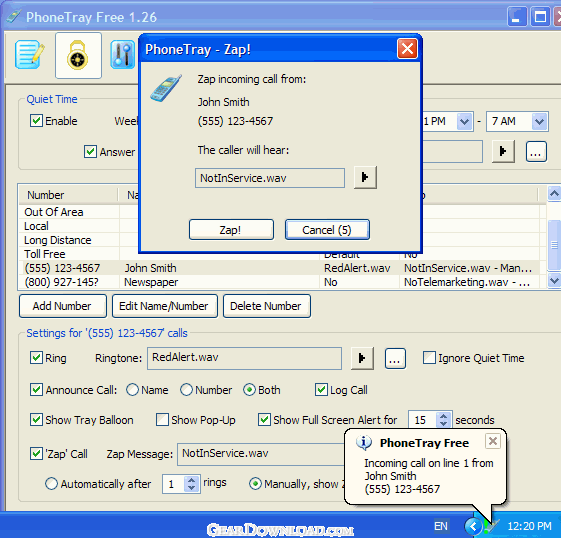Toggle Quiet Time Enable checkbox
The height and width of the screenshot is (538, 561).
(x=36, y=121)
